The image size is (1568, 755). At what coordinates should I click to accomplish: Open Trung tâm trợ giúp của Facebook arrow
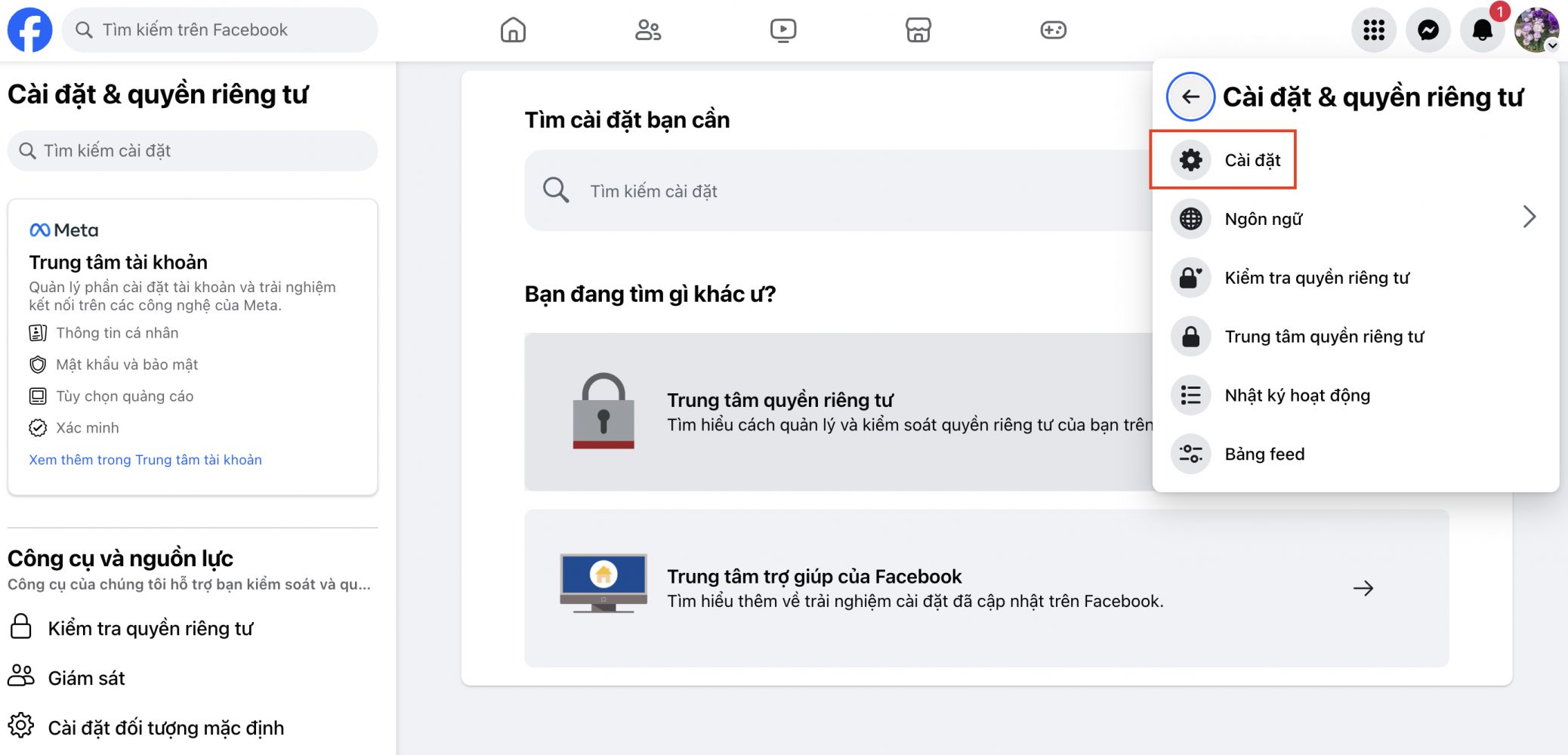pos(1363,588)
